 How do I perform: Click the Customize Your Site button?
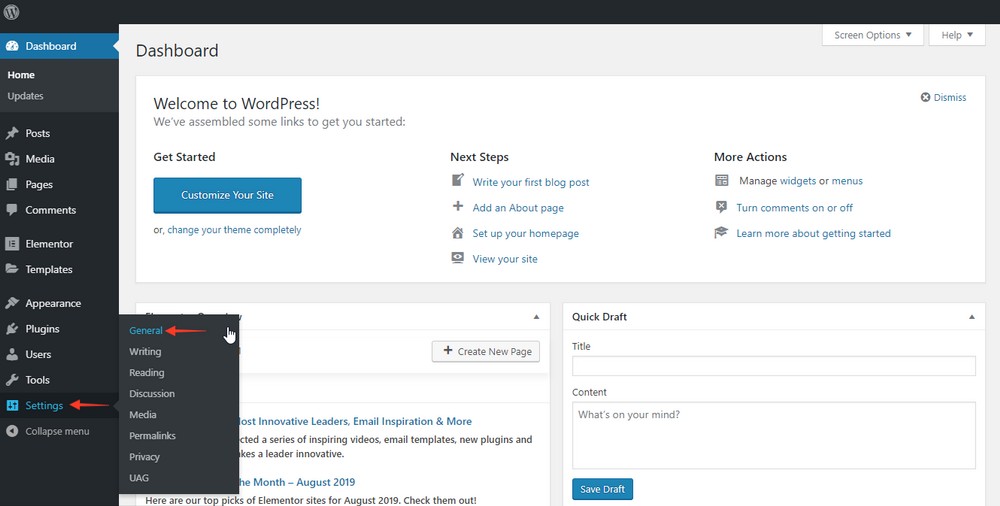[227, 195]
